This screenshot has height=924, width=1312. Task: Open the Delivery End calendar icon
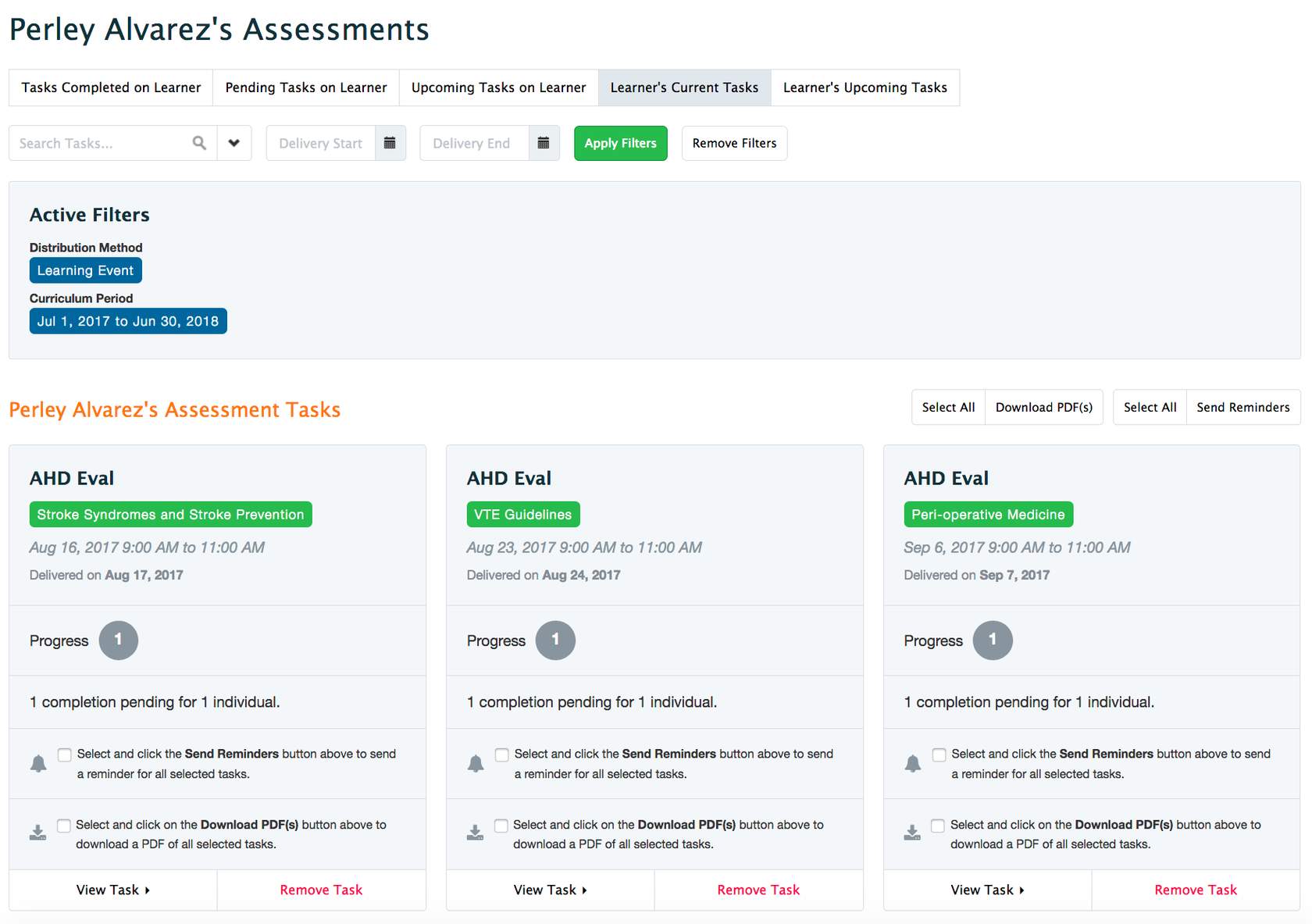(544, 143)
